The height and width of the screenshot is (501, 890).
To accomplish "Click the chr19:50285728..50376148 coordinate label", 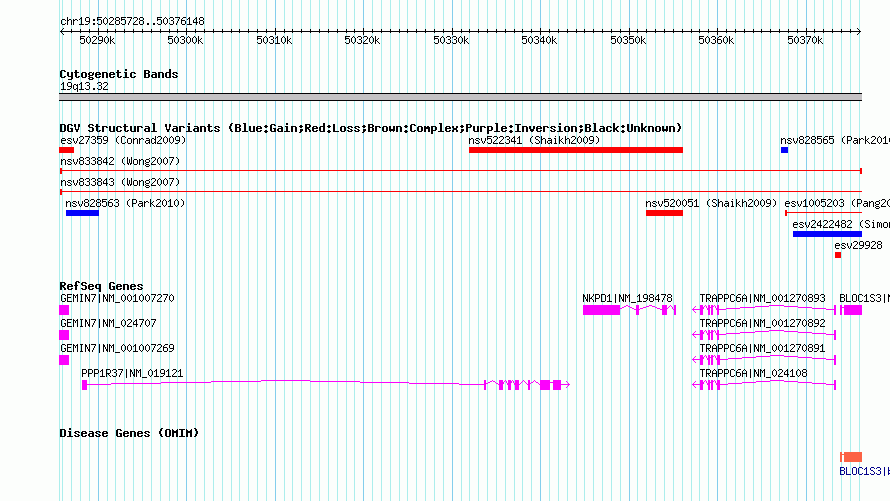I will tap(132, 21).
